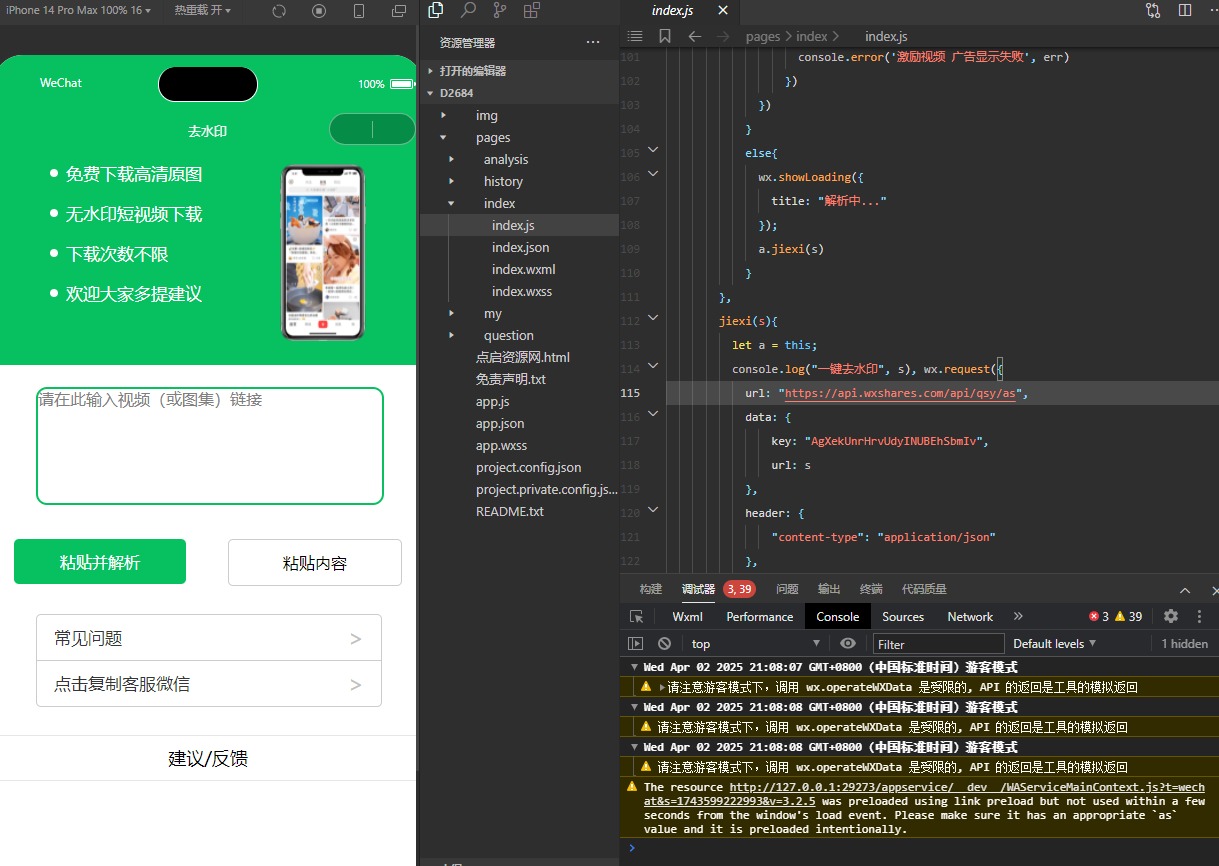Collapse the pages folder

click(519, 137)
